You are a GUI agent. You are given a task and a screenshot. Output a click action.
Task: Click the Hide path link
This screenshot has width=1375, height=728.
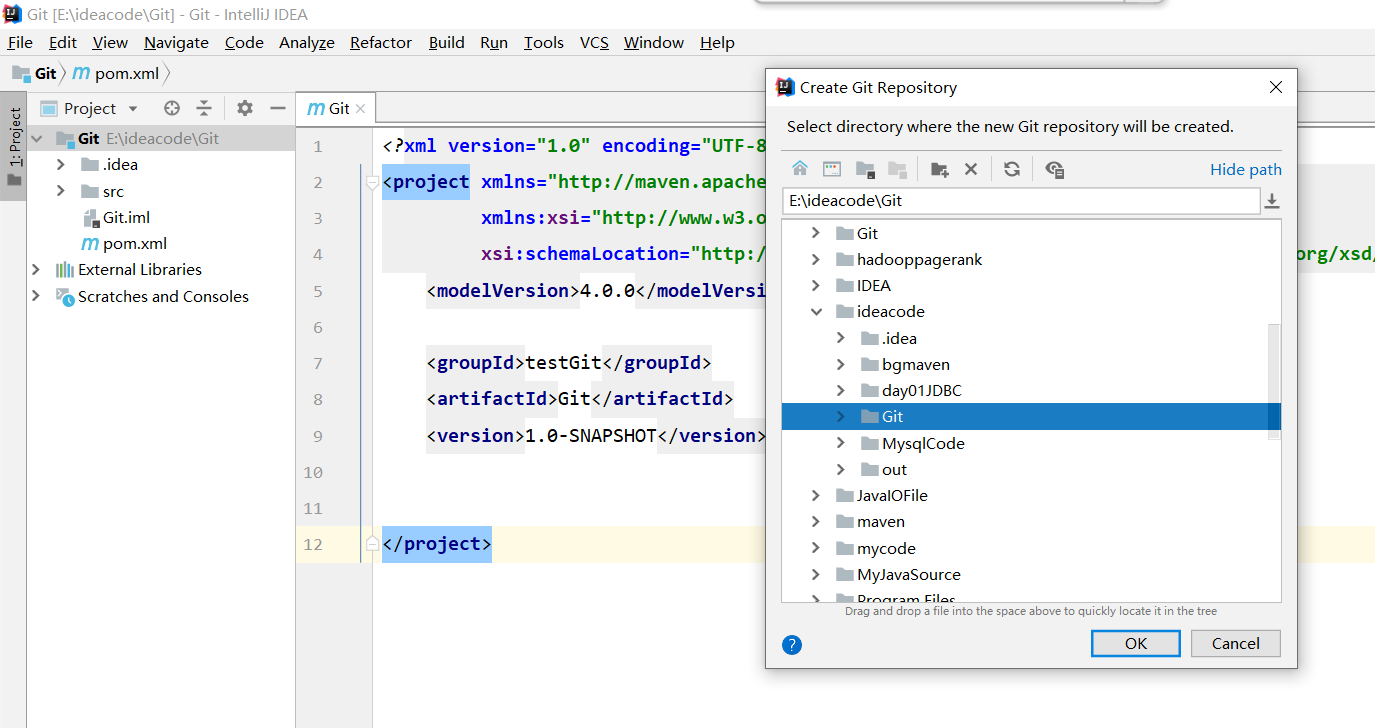click(x=1246, y=170)
